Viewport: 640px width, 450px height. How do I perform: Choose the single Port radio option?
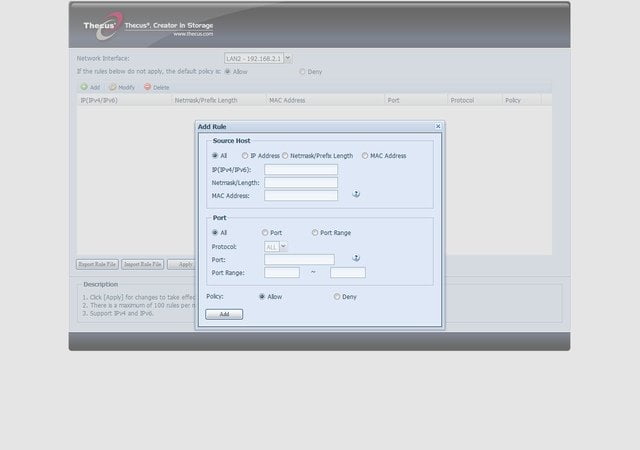pos(265,232)
